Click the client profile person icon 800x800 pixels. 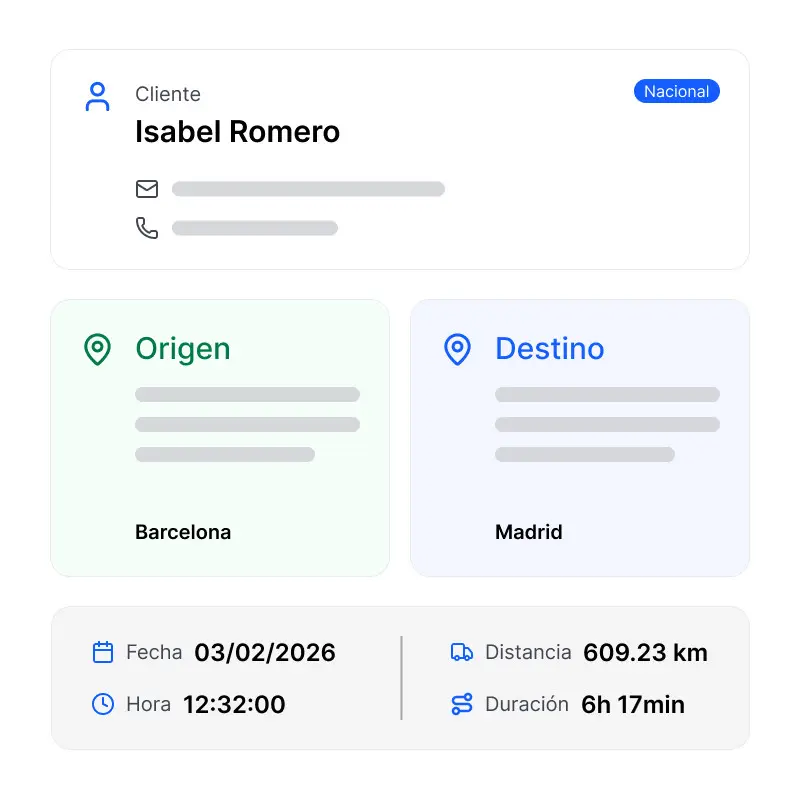click(97, 96)
